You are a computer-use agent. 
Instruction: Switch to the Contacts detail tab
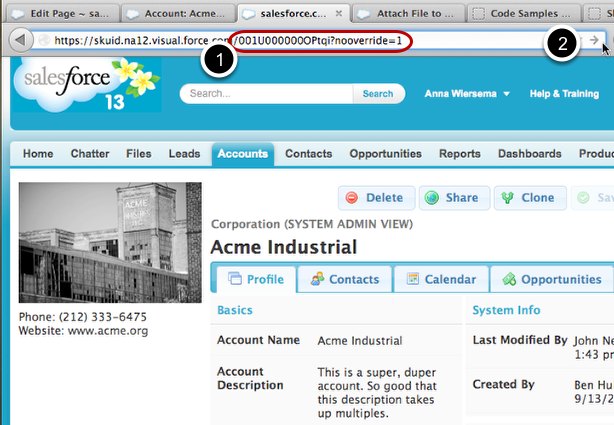tap(344, 279)
